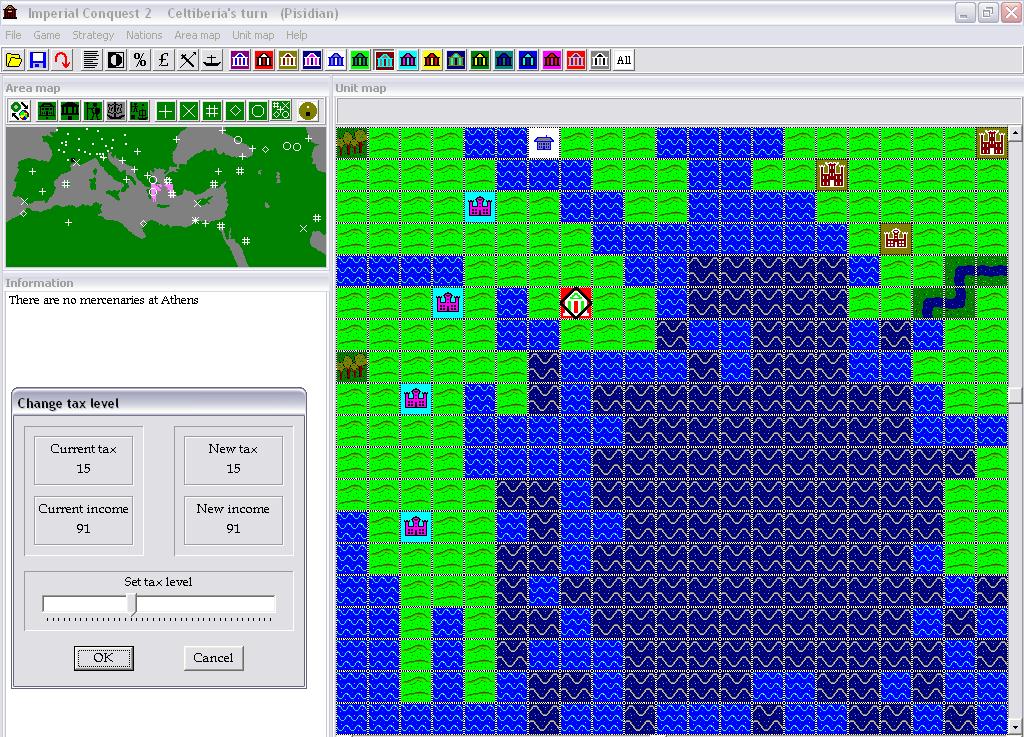Open the text lines report icon
The width and height of the screenshot is (1024, 737).
[91, 60]
